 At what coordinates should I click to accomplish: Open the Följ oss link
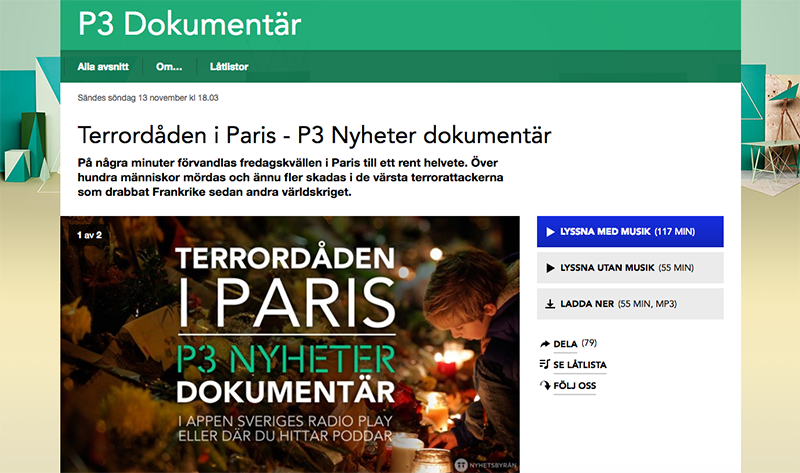point(574,386)
